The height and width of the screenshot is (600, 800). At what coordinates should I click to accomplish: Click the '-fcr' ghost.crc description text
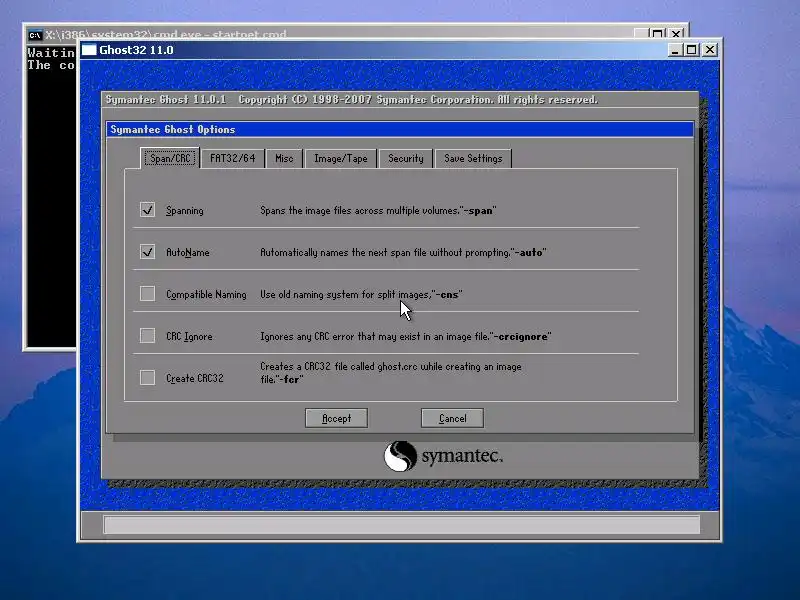point(391,373)
